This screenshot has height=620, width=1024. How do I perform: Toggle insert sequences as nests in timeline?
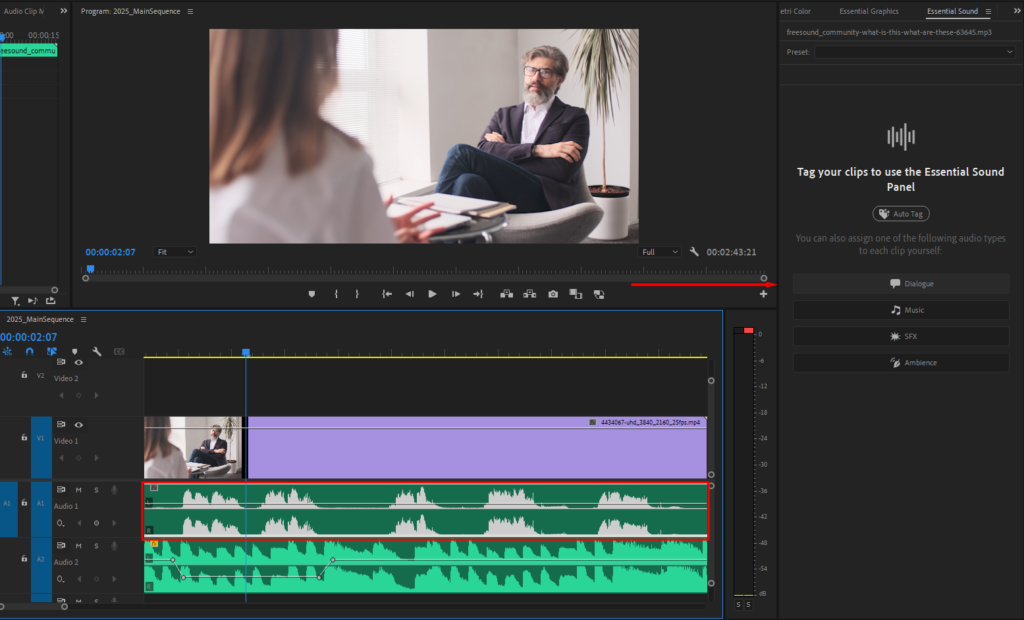point(7,351)
